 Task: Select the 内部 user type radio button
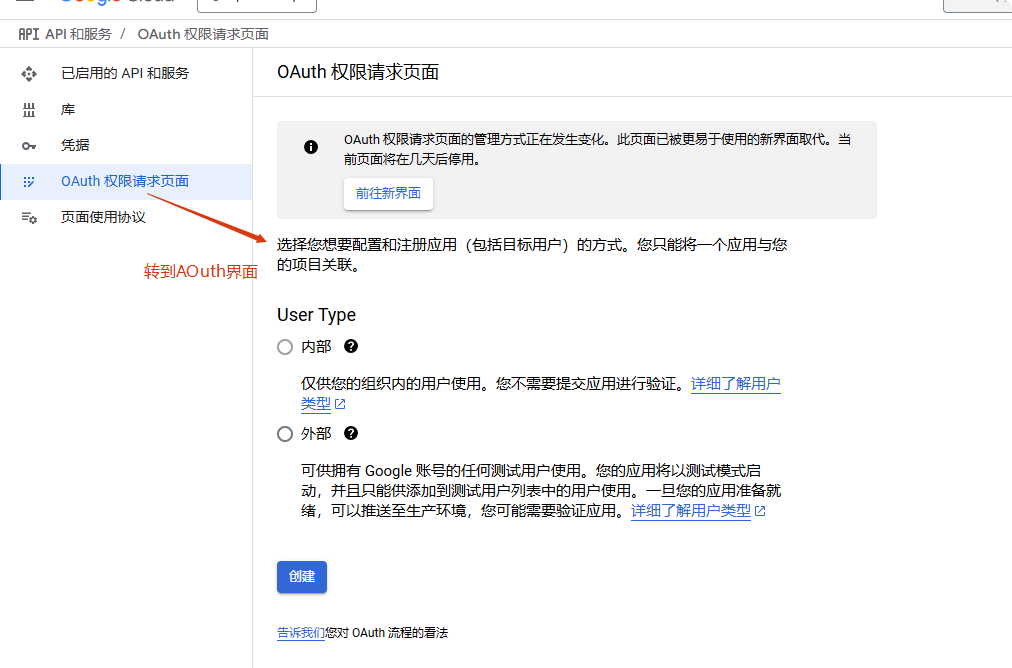point(285,347)
